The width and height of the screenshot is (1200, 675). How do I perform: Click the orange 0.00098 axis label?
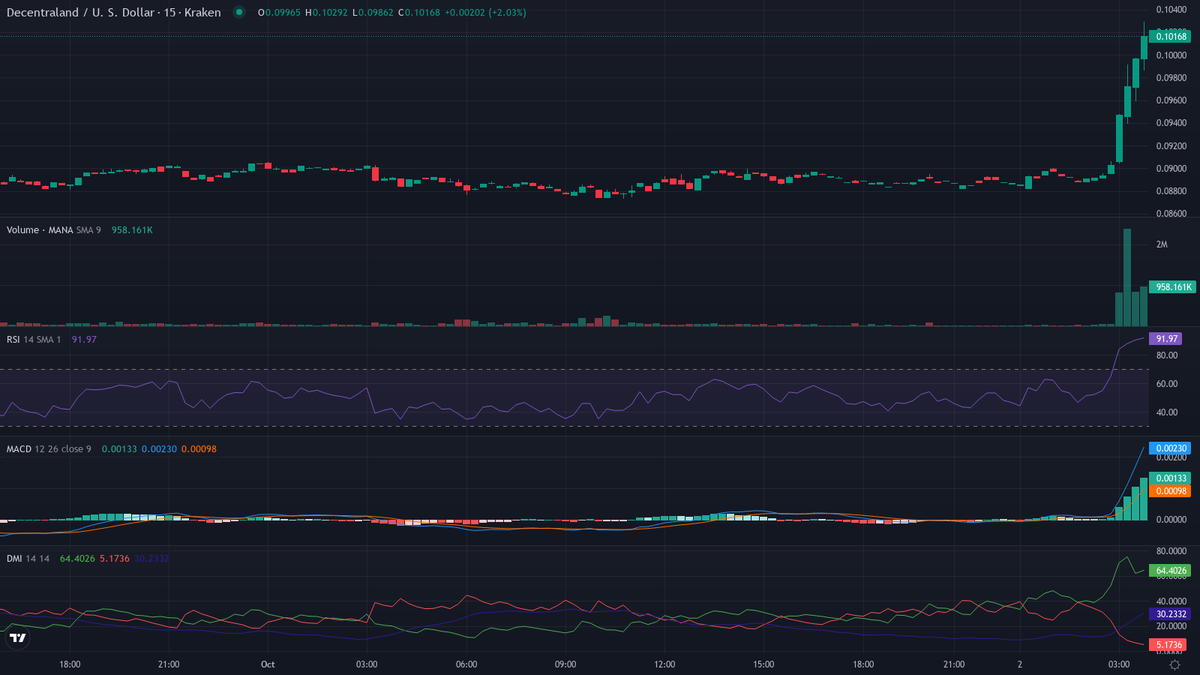coord(1170,491)
